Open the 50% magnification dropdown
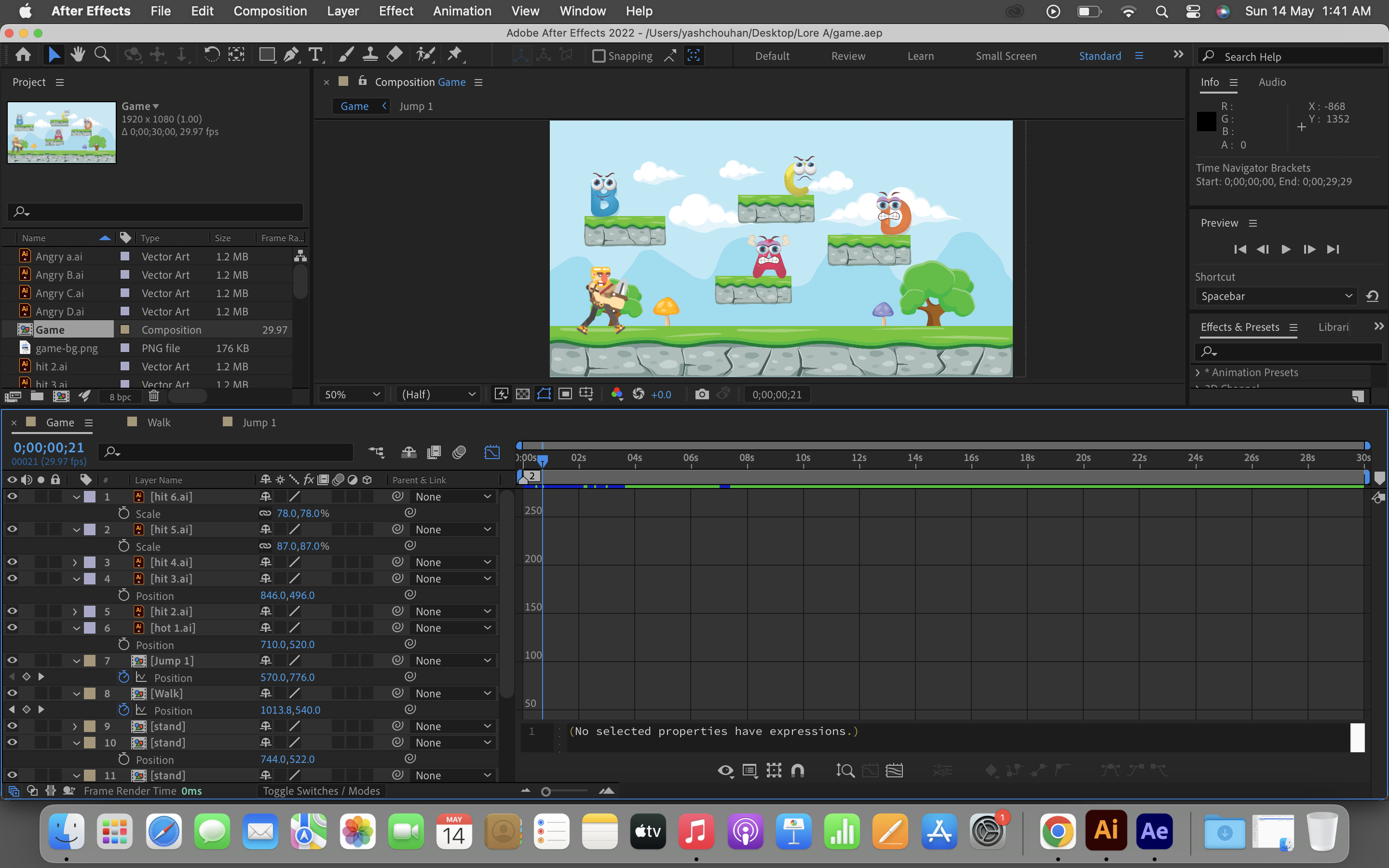The image size is (1389, 868). click(x=352, y=394)
